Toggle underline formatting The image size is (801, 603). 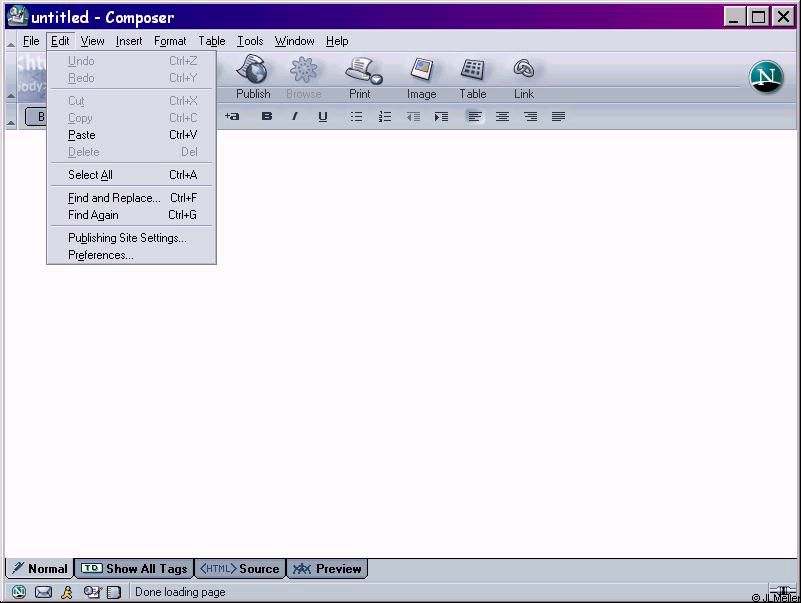coord(322,117)
